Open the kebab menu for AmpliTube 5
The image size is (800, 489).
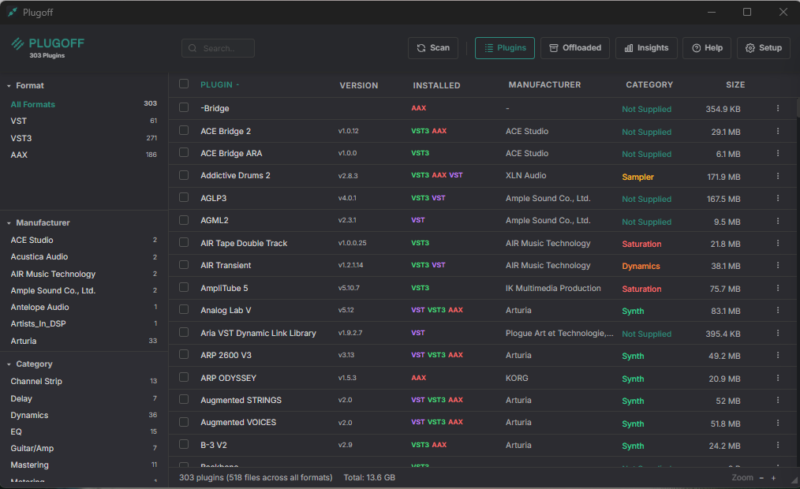point(778,288)
